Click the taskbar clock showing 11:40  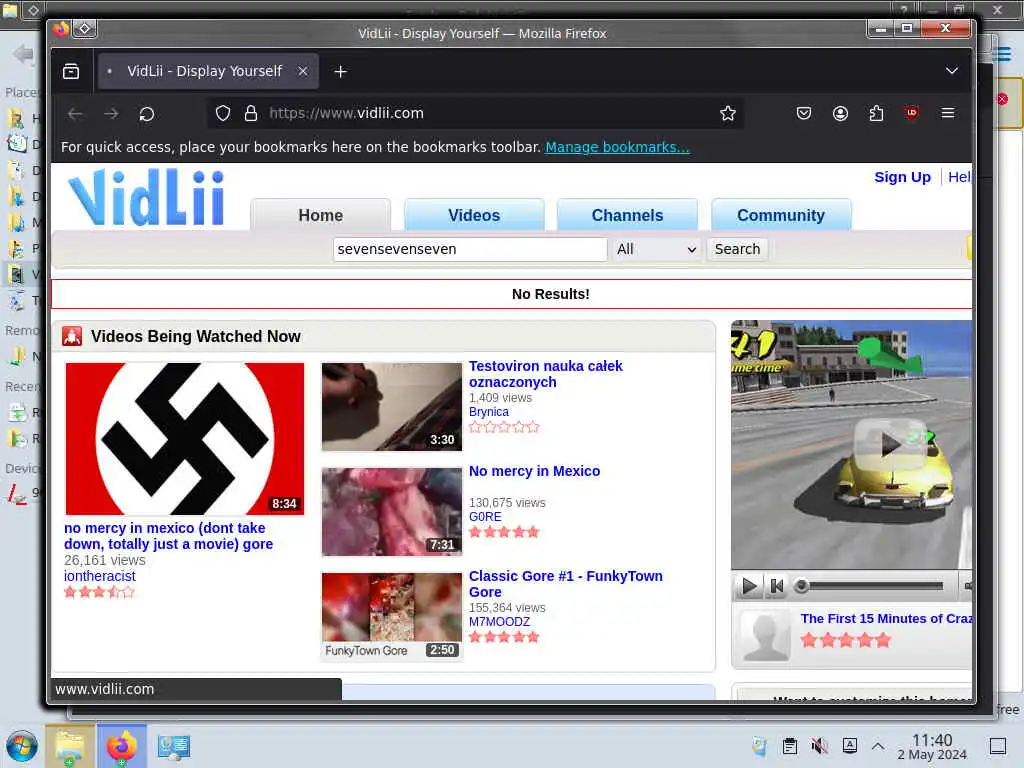932,746
